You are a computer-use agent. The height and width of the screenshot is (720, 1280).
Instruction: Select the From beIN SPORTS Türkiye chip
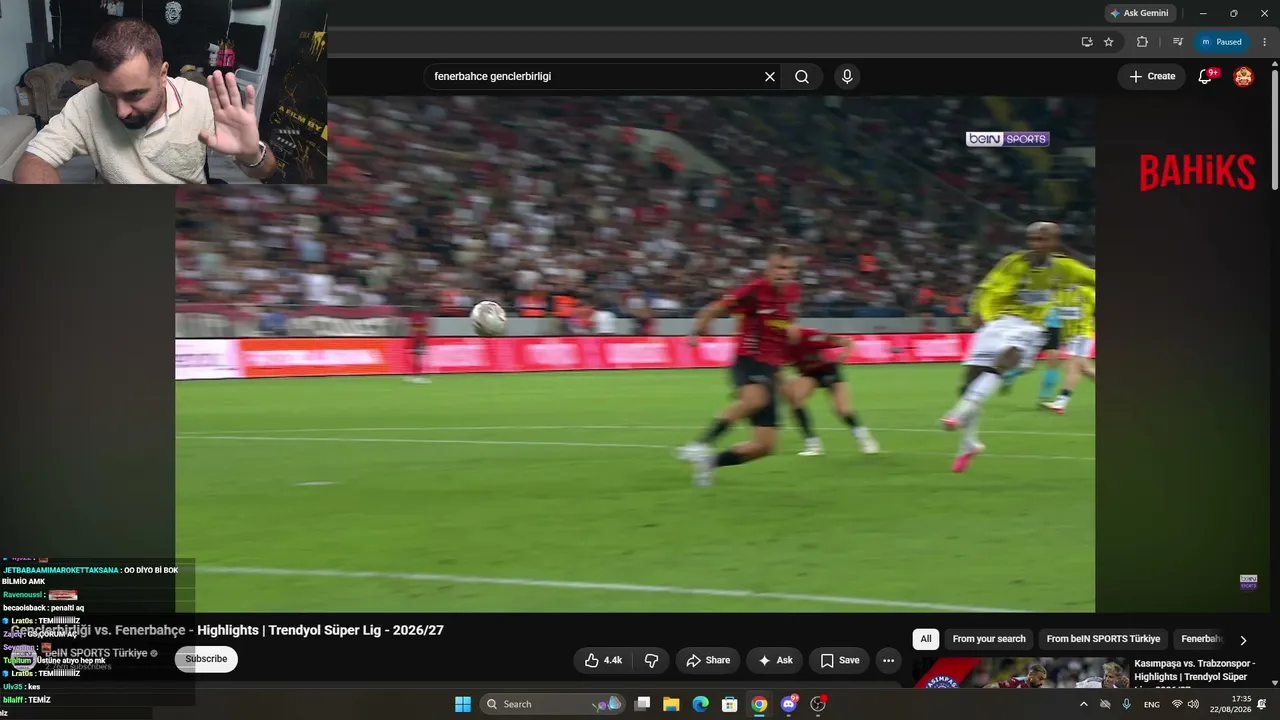(x=1103, y=639)
